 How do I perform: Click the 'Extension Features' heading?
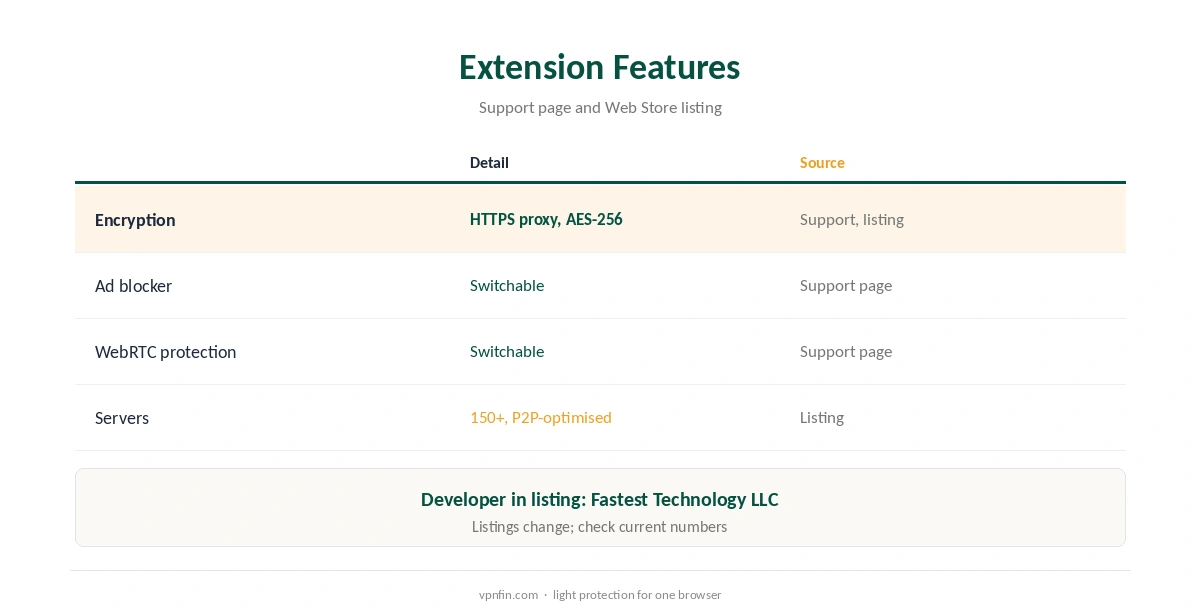(599, 67)
